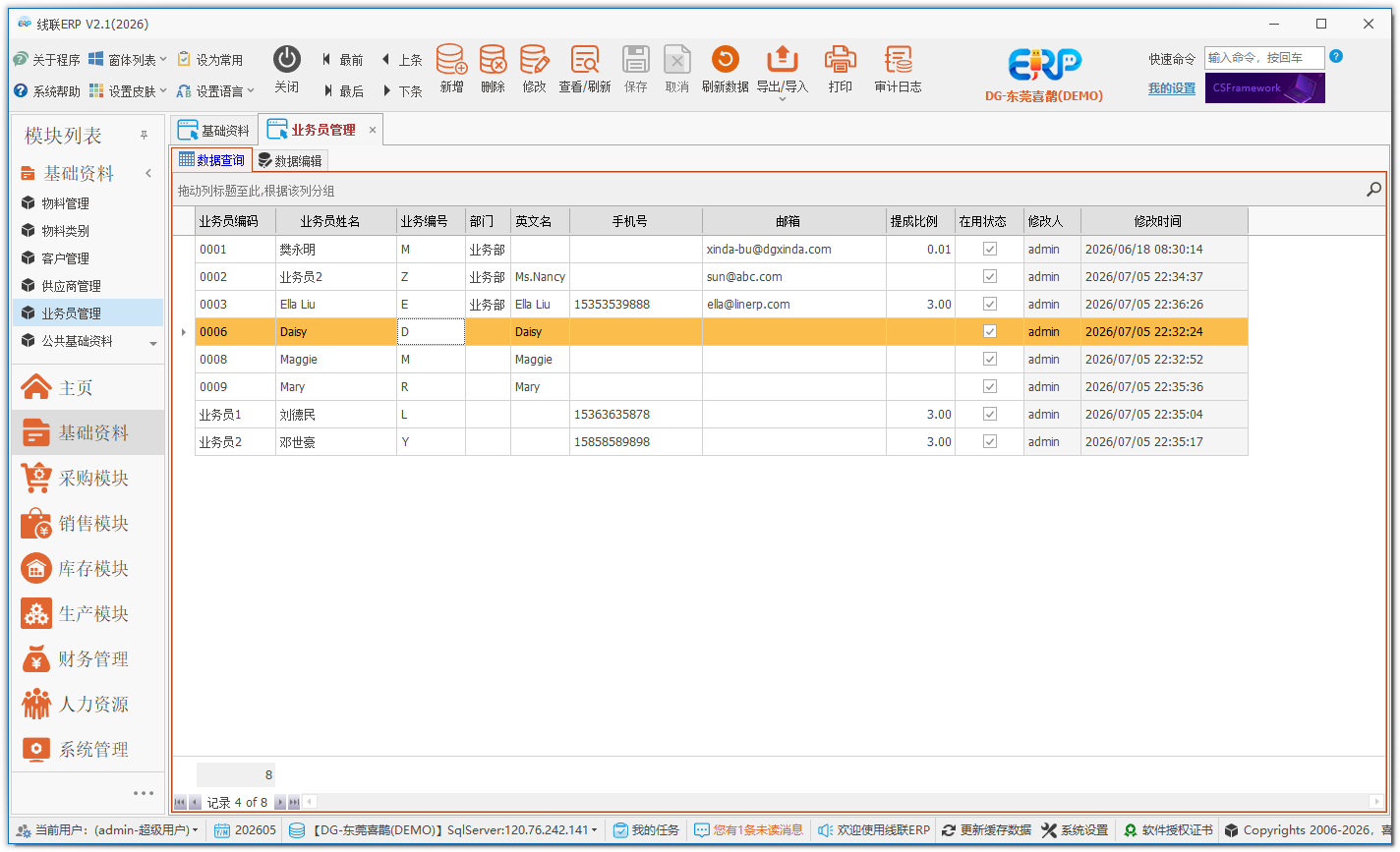1400x852 pixels.
Task: Go to first record with 最前
Action: pos(343,60)
